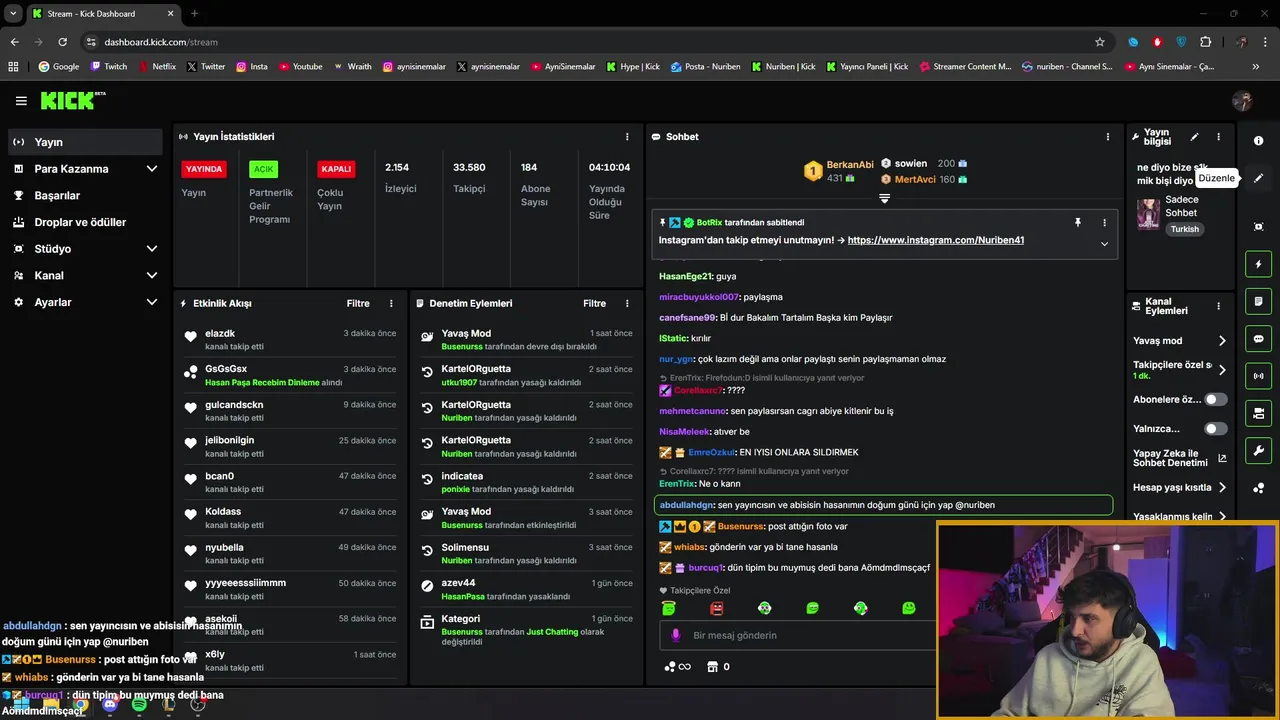Click the broadcast signal icon in right rail
The width and height of the screenshot is (1280, 720).
(1258, 376)
